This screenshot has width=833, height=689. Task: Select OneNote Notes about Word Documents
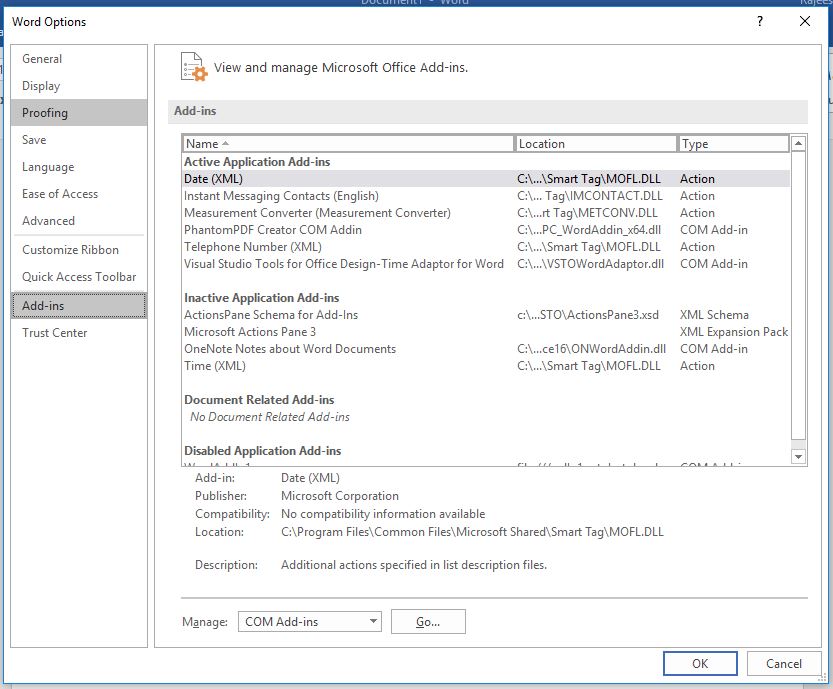point(290,349)
